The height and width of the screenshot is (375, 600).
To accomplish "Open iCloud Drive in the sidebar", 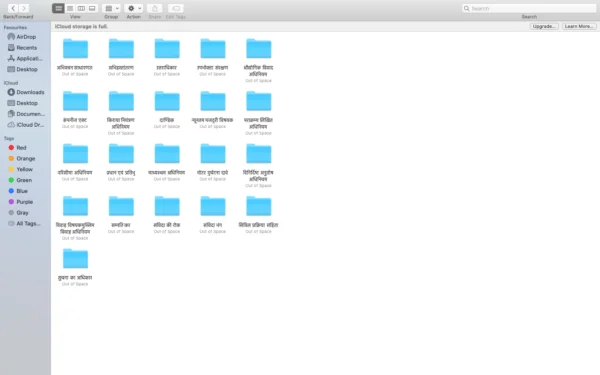I will [25, 125].
